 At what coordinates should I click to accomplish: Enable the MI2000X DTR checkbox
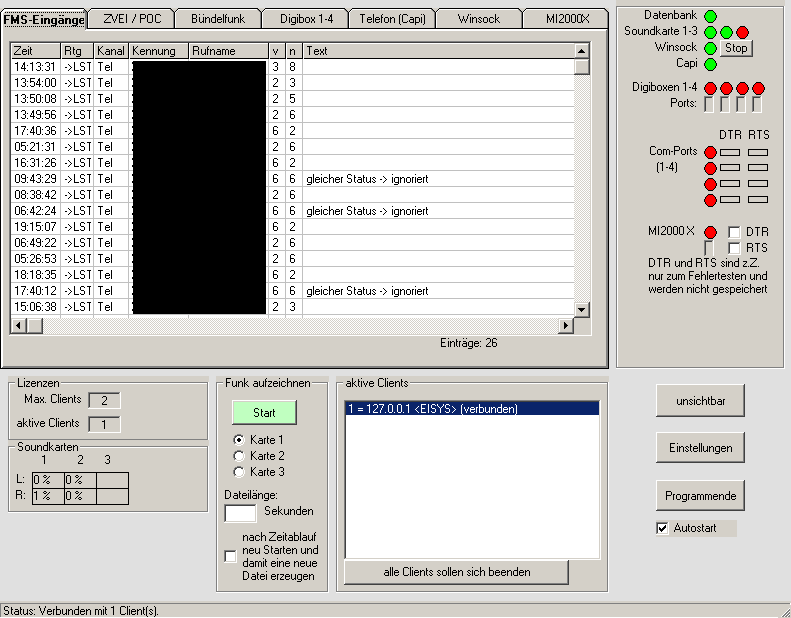pos(734,232)
